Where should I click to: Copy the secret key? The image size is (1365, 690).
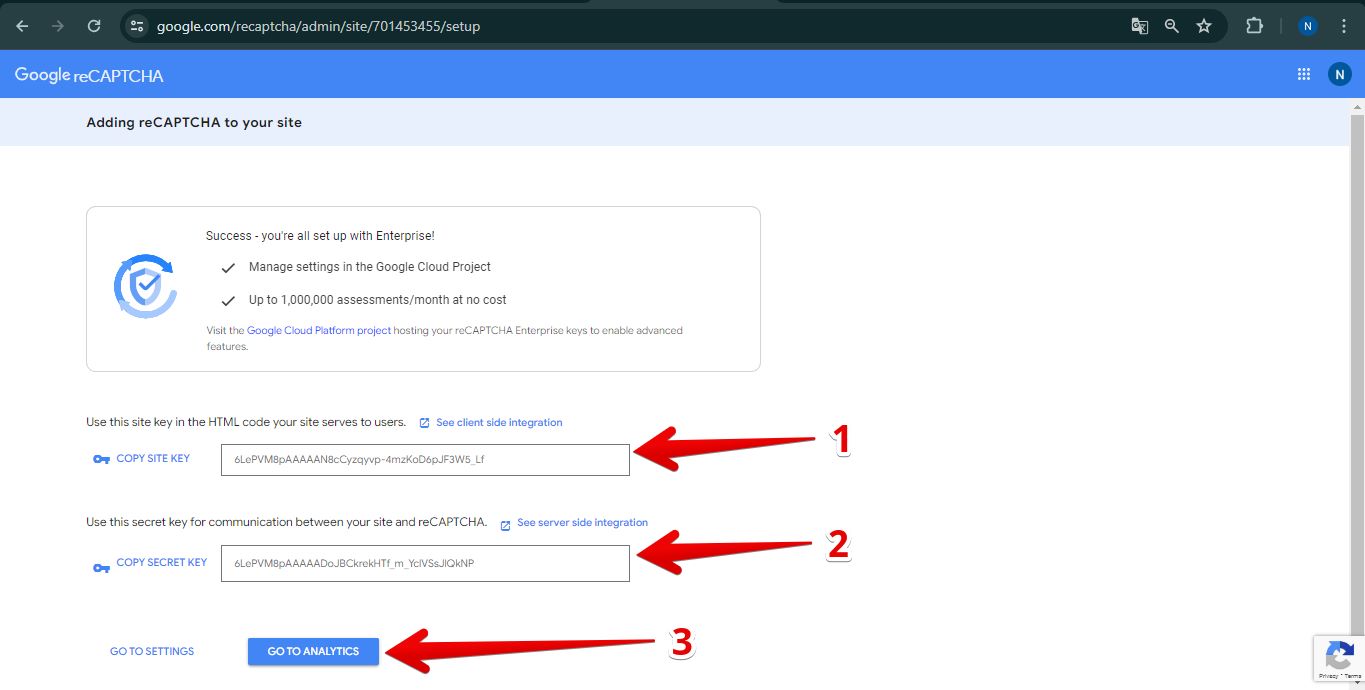(x=162, y=562)
